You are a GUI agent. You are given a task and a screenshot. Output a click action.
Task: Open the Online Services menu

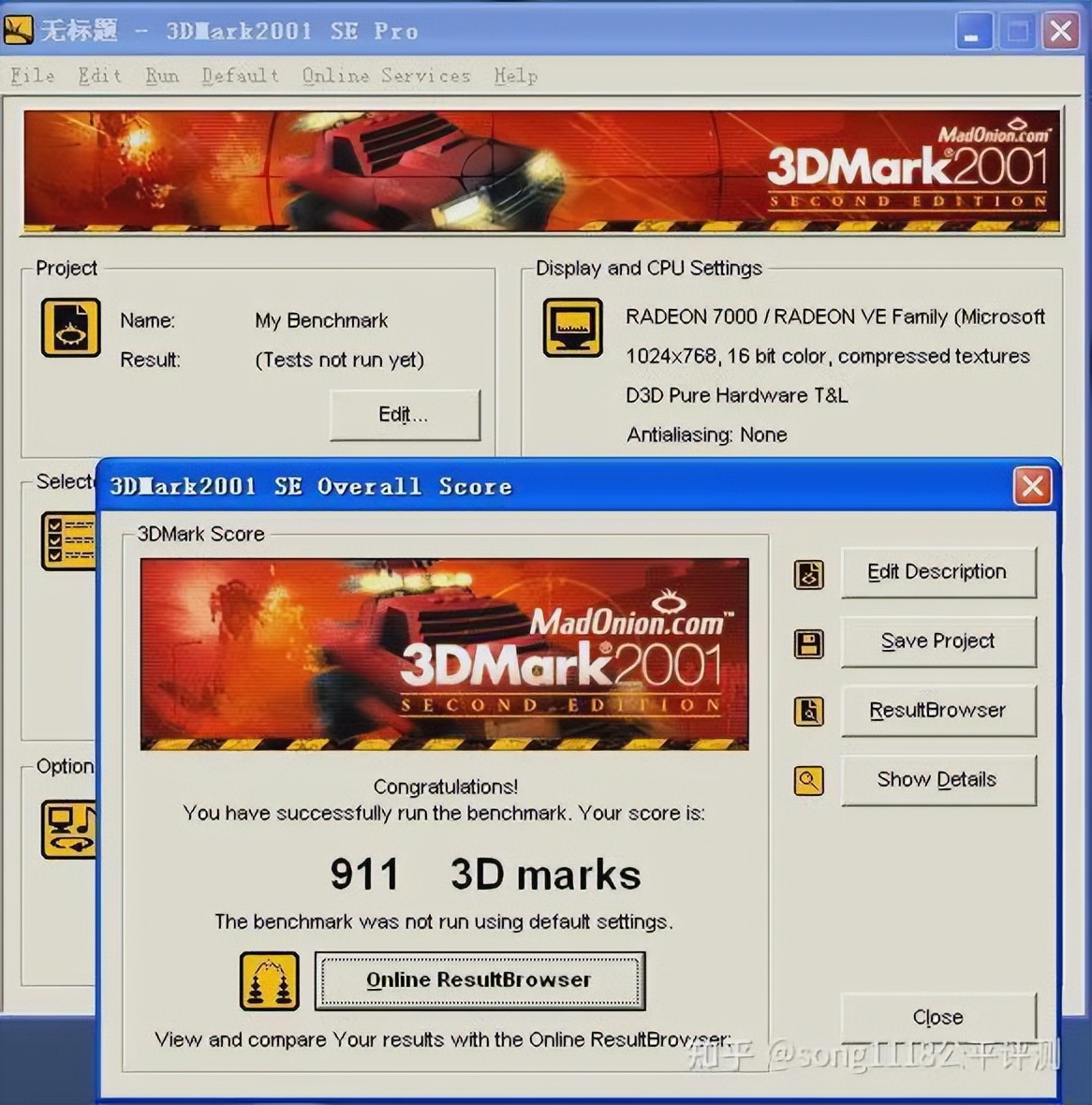(385, 76)
